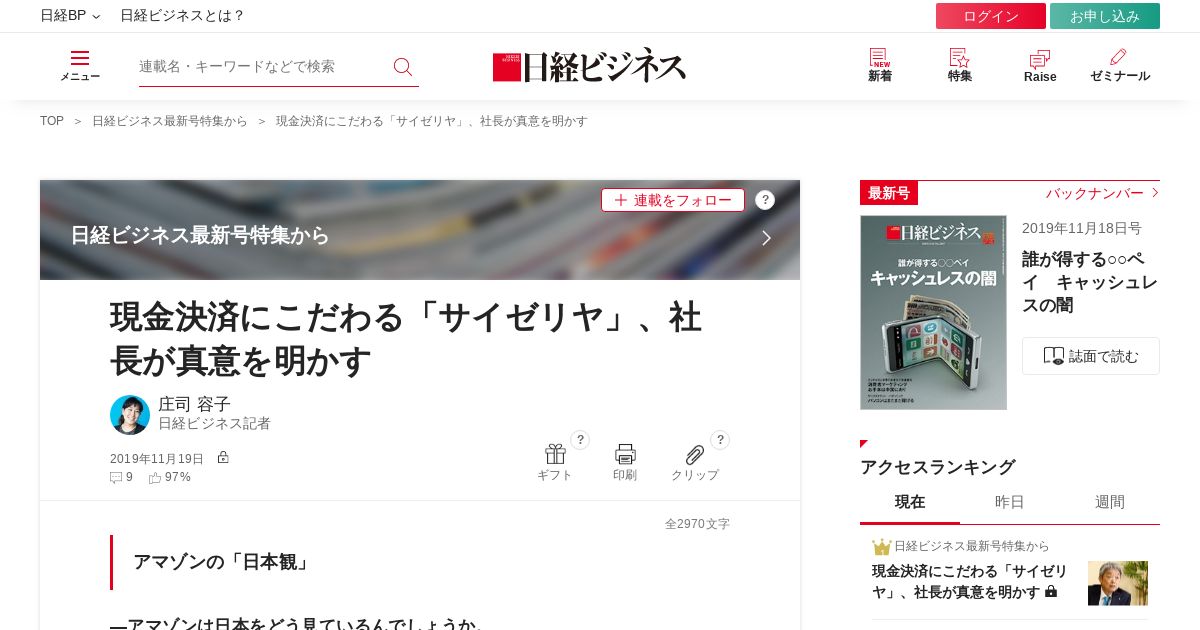The image size is (1200, 630).
Task: Open 日経ビジネスとは？ link
Action: [x=183, y=16]
